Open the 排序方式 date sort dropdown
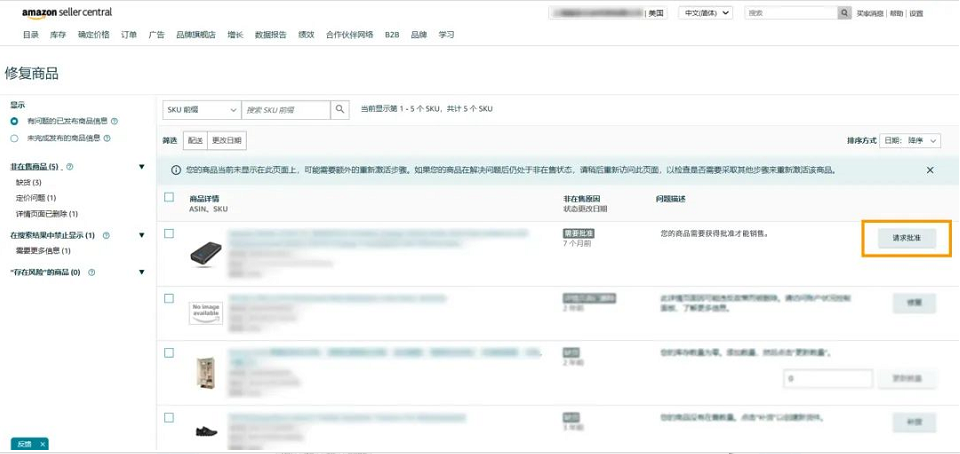Screen dimensions: 960x454 [911, 141]
